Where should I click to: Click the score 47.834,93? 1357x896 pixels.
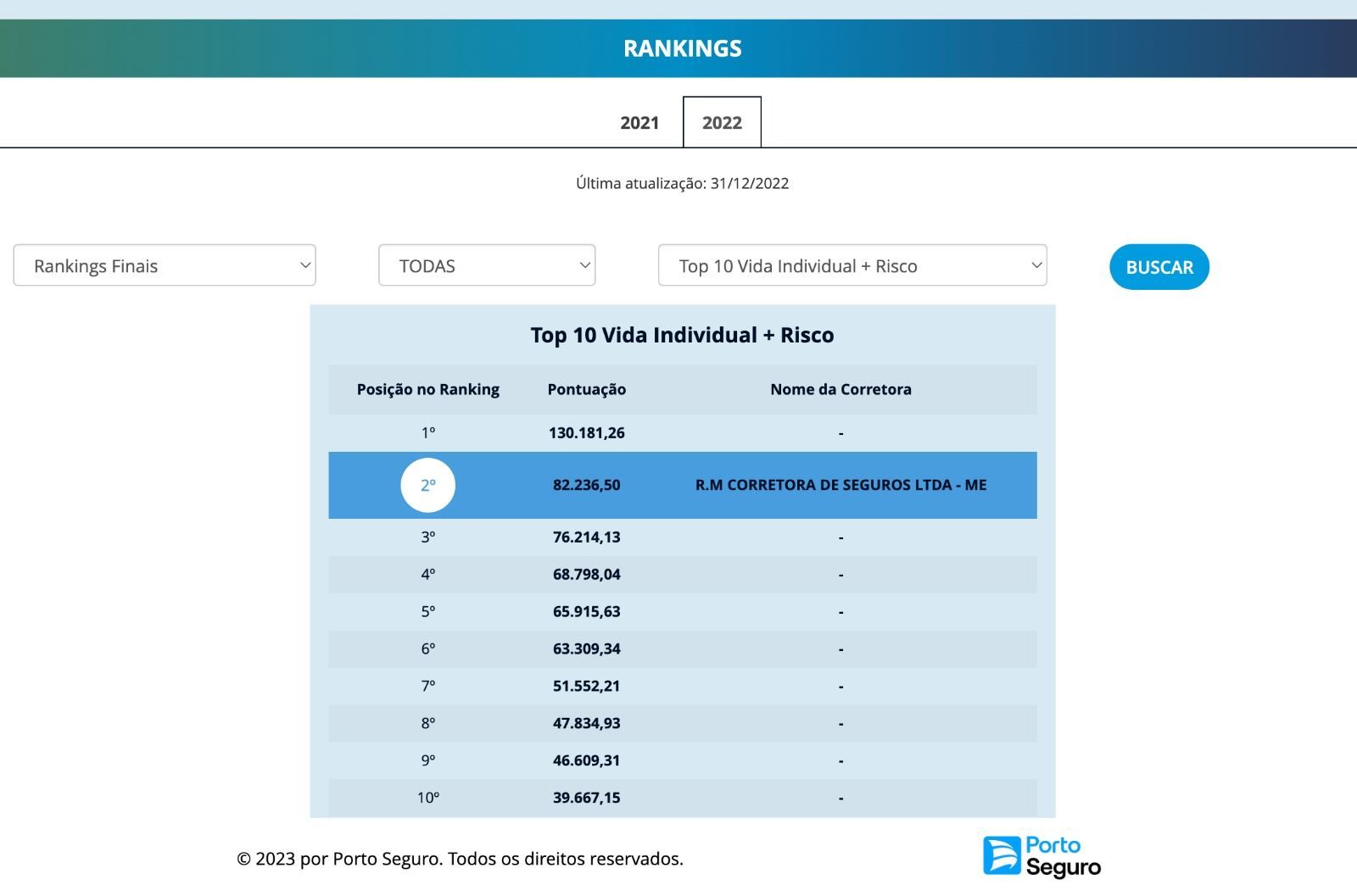(x=587, y=723)
